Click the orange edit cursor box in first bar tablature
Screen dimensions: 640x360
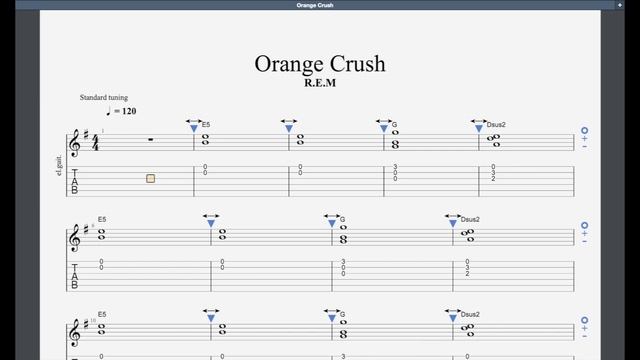(151, 178)
